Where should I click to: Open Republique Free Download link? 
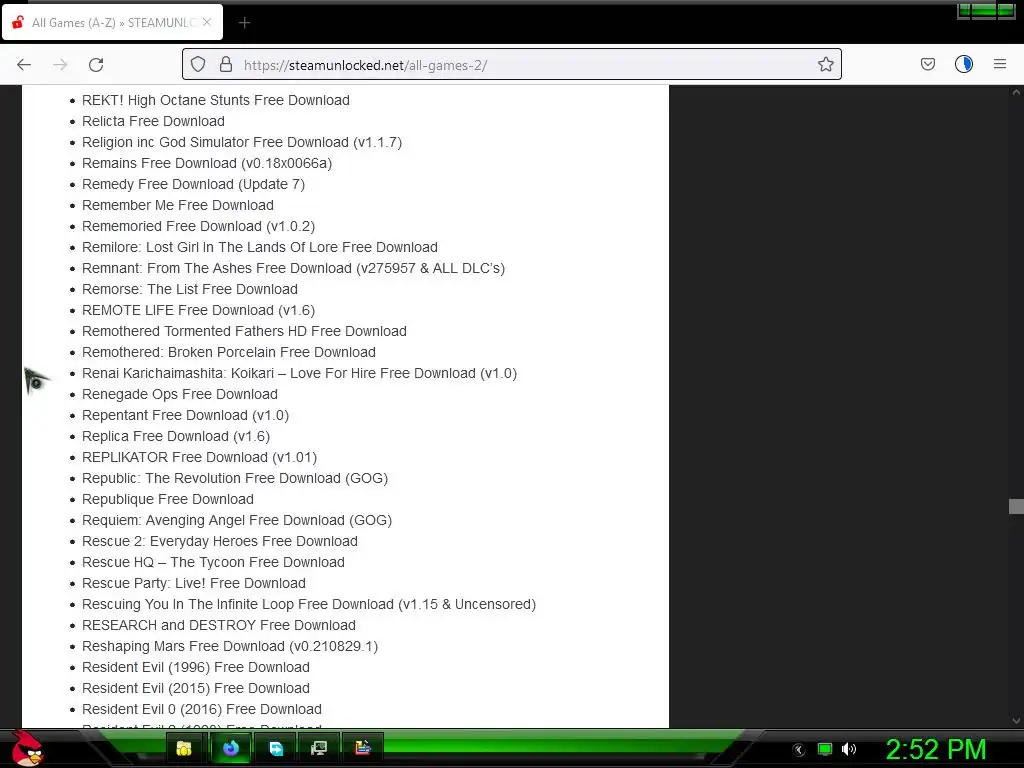coord(167,500)
